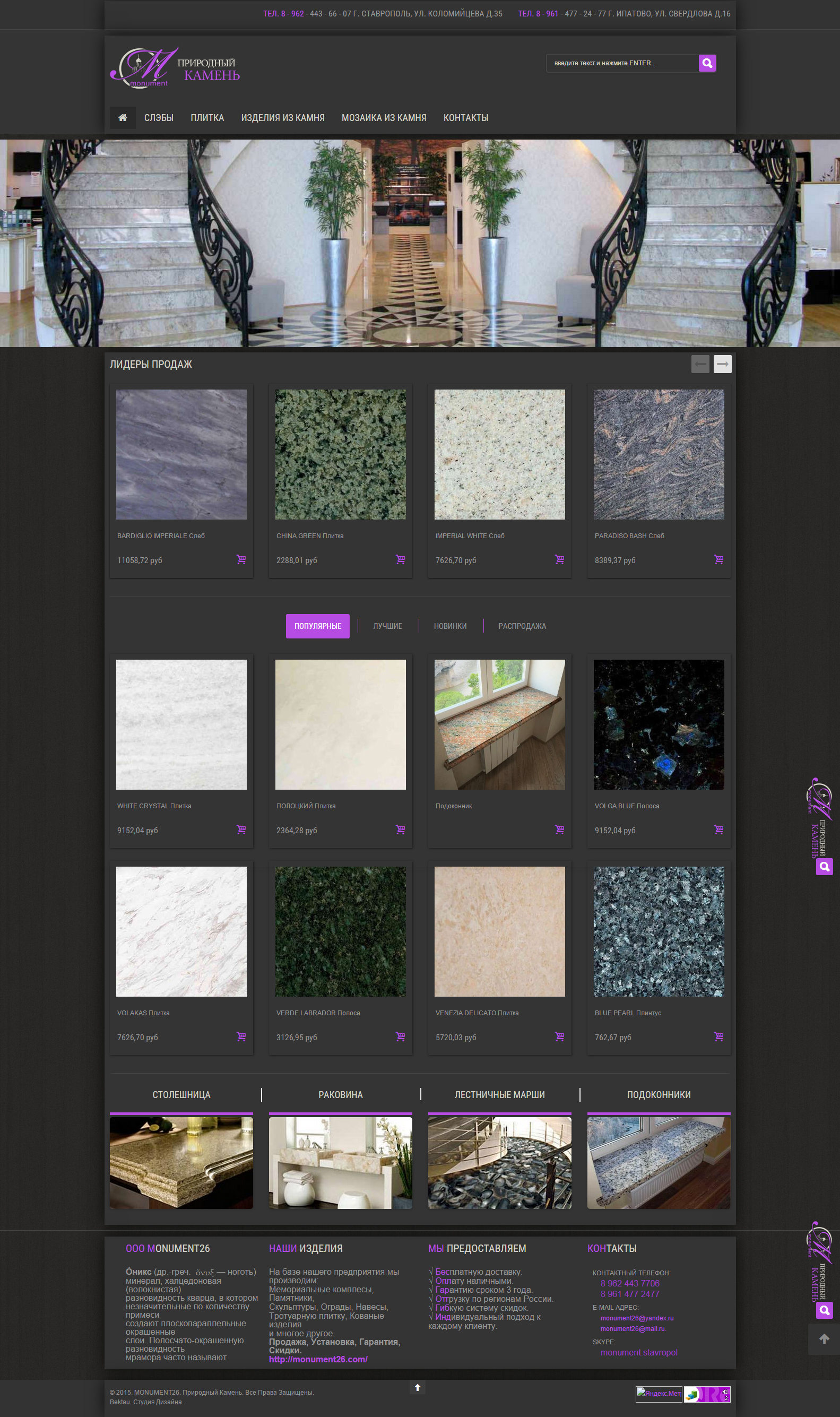Add ПОЛОЦКИЙ tile to cart

click(400, 830)
